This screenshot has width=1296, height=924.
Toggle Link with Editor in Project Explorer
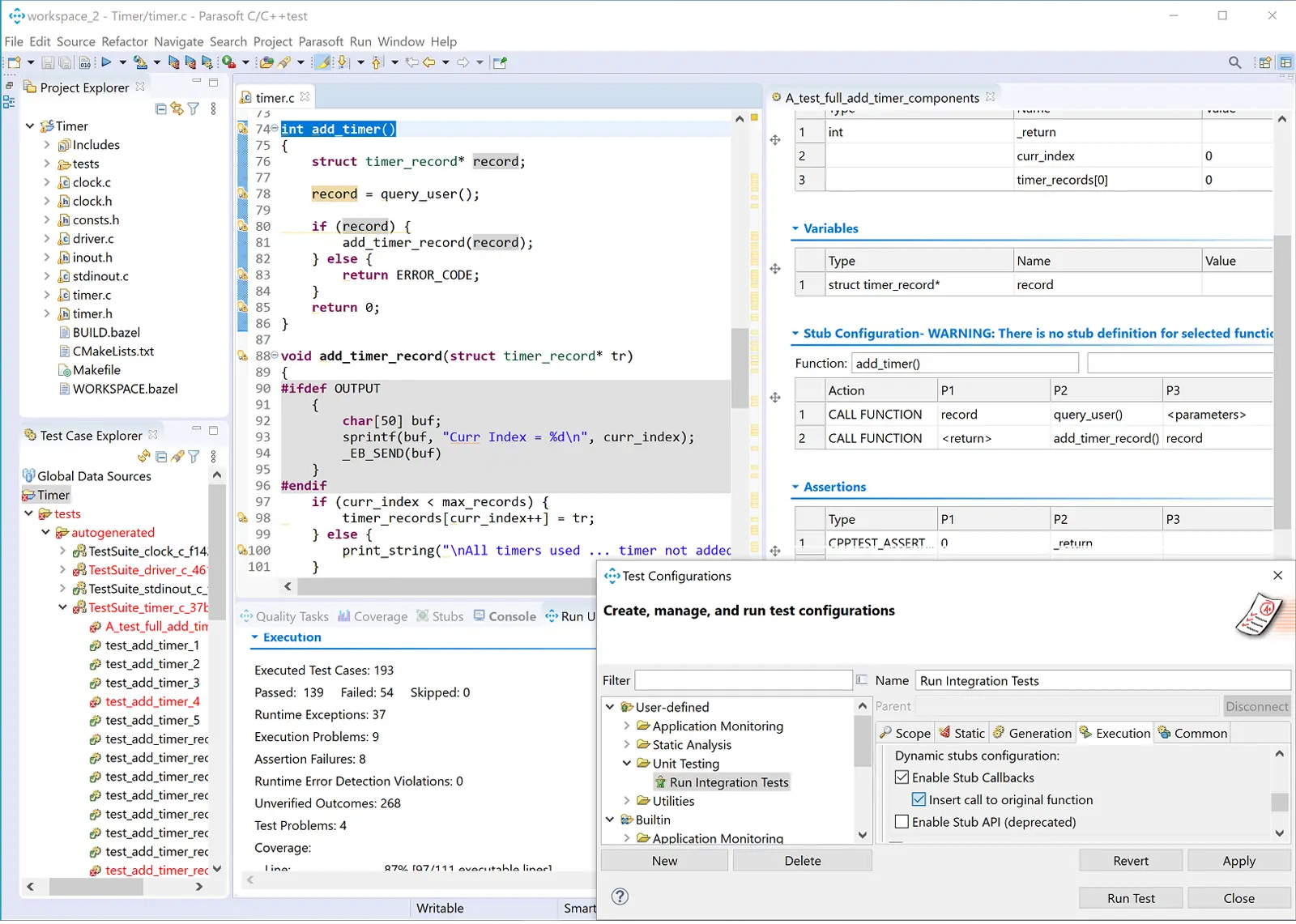(x=177, y=109)
